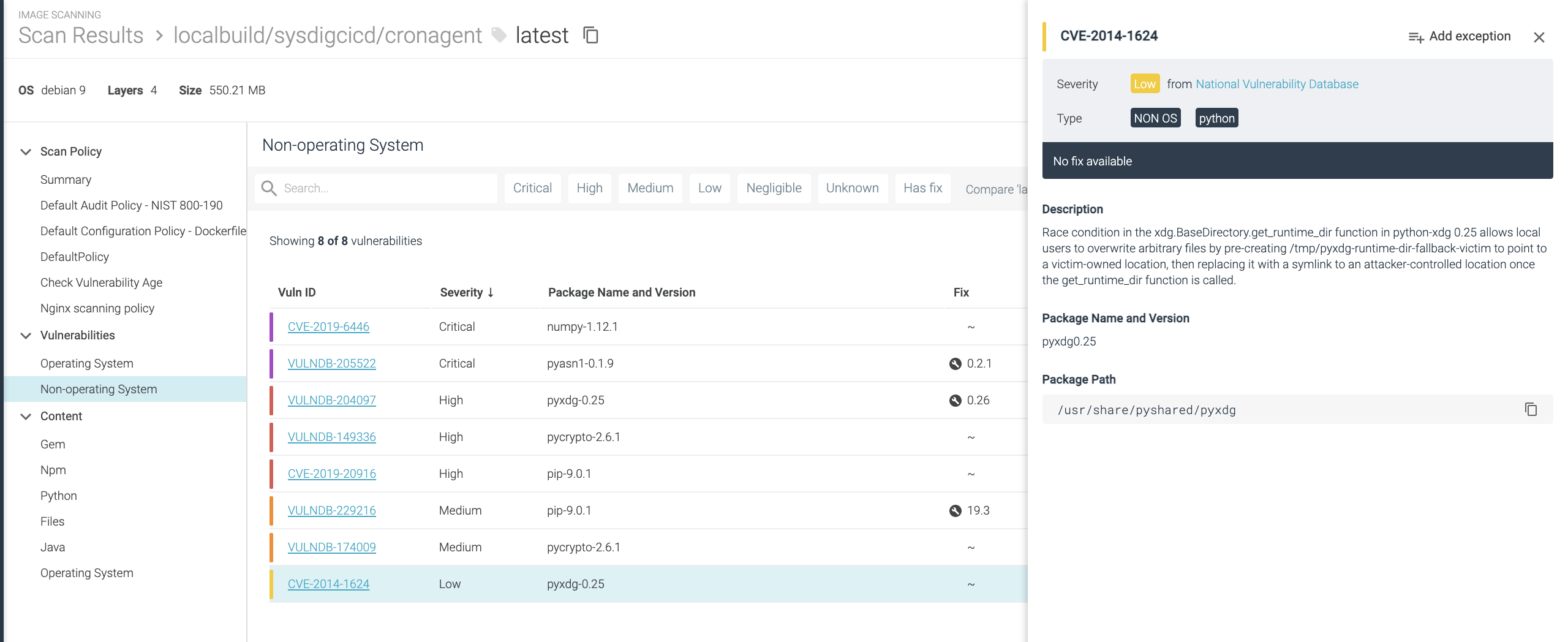Select Operating System under Vulnerabilities
The width and height of the screenshot is (1568, 642).
[x=86, y=363]
